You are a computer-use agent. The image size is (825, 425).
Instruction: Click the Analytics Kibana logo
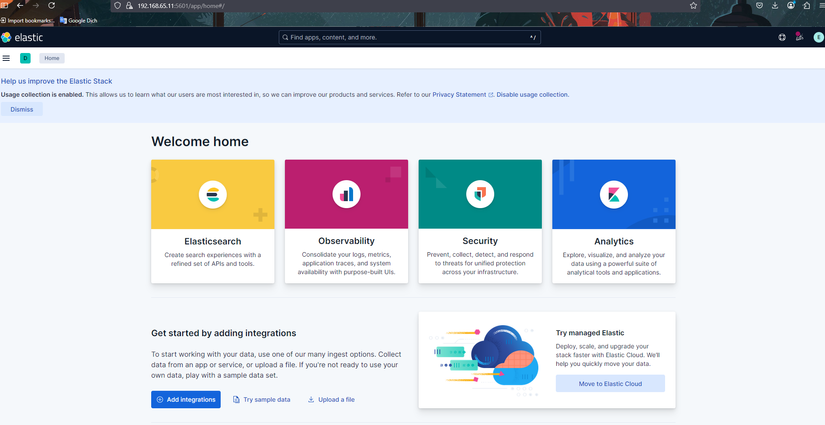pos(613,195)
